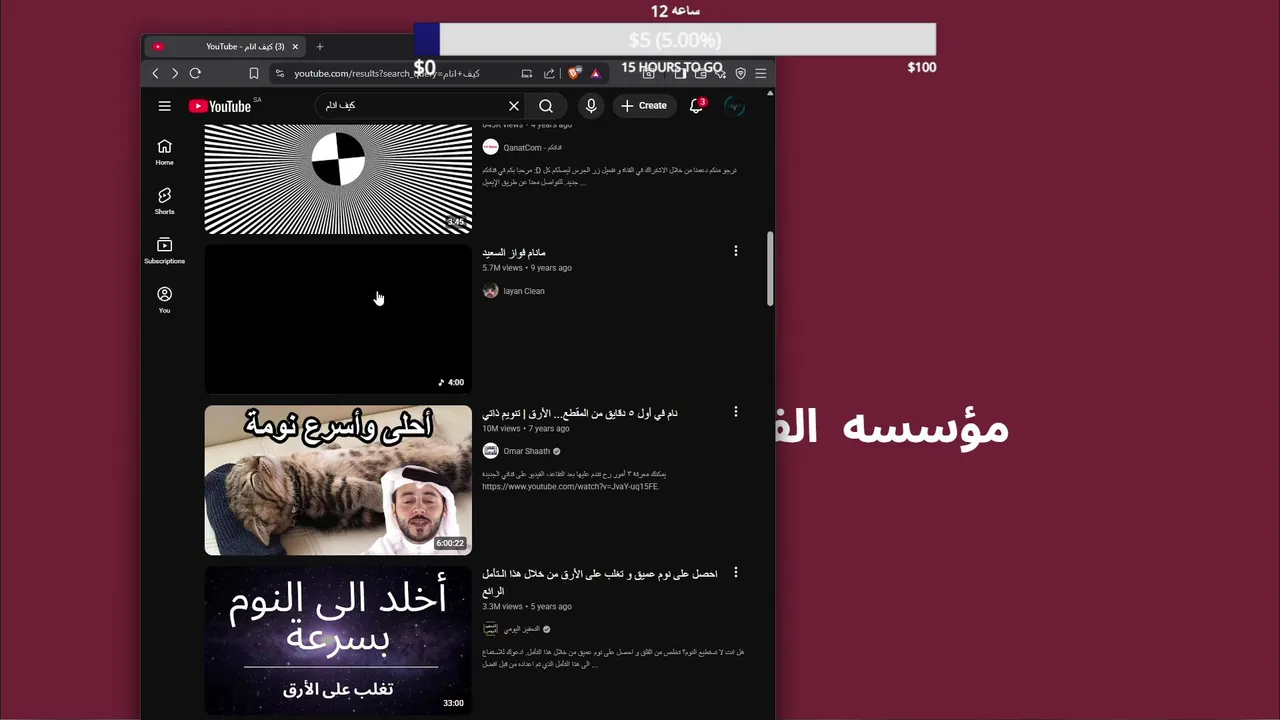The image size is (1280, 720).
Task: Open options for the Omar Shaath video
Action: coord(736,412)
